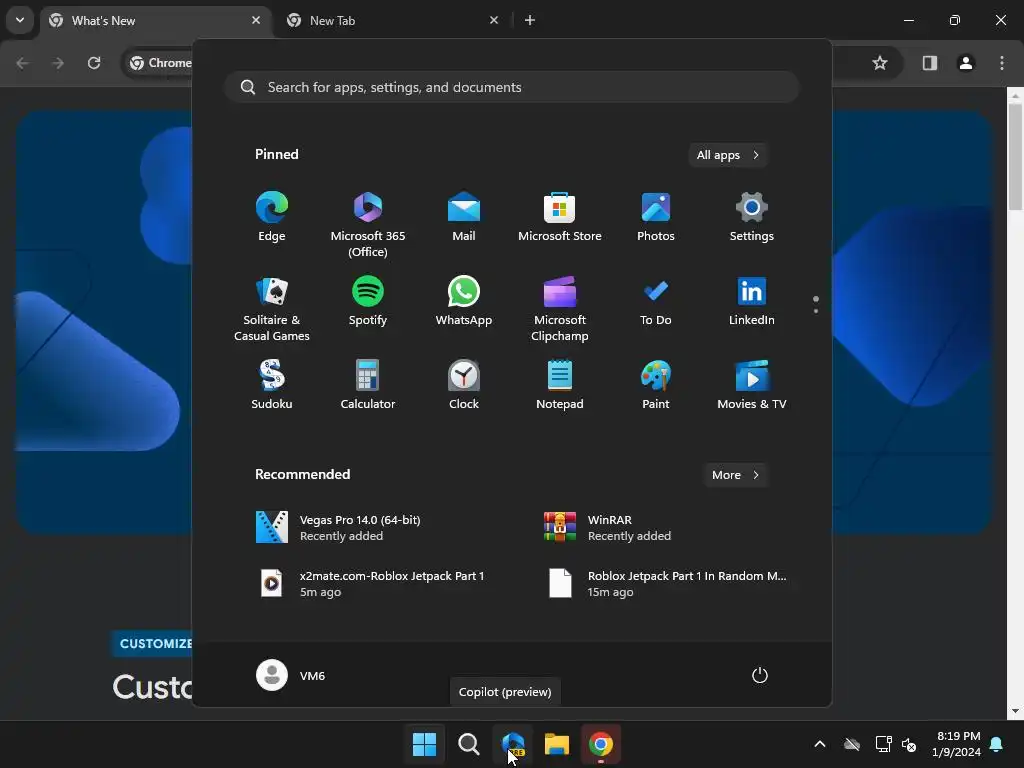Launch LinkedIn pinned app

(x=752, y=302)
